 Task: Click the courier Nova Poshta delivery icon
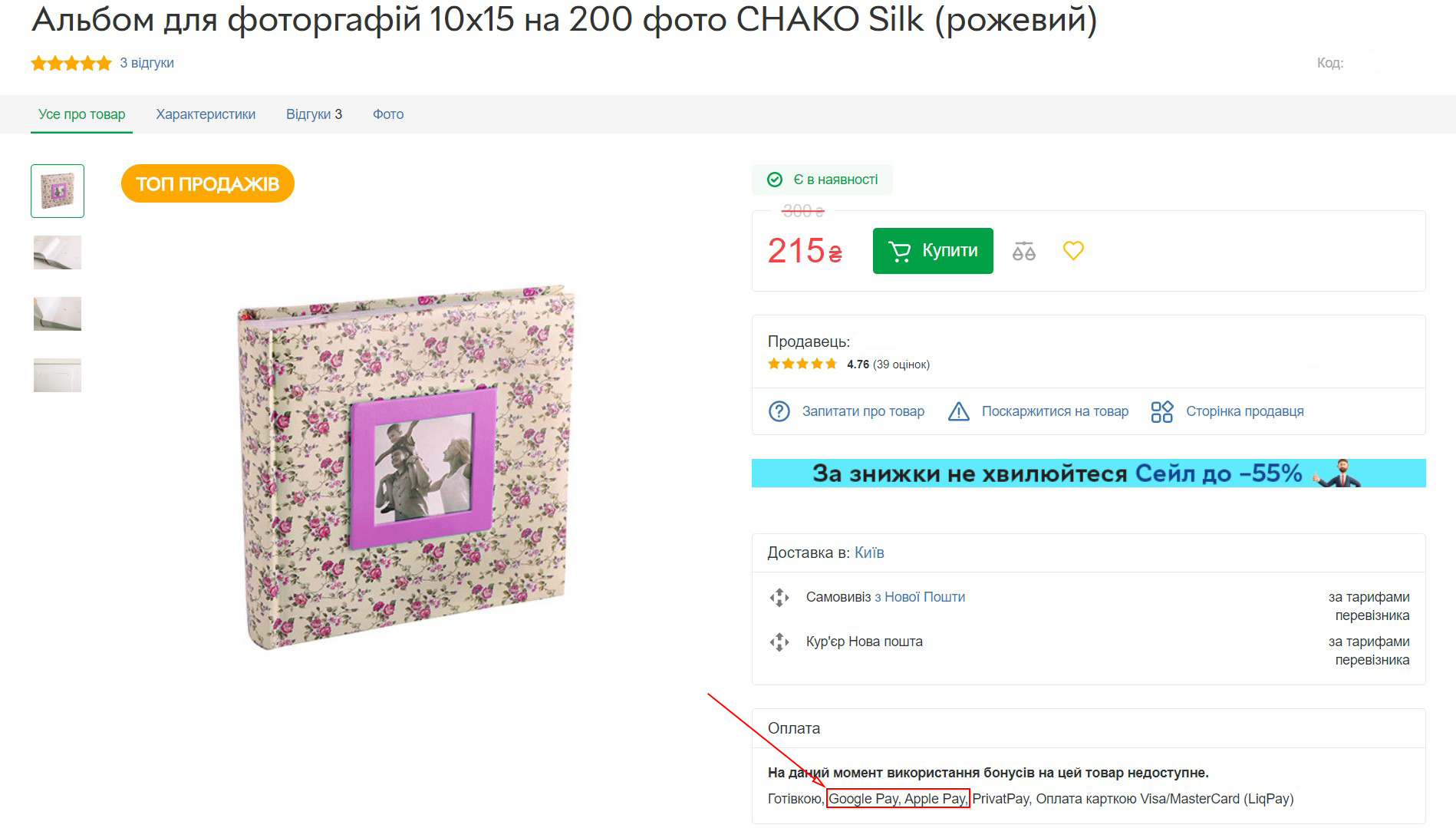(x=779, y=642)
